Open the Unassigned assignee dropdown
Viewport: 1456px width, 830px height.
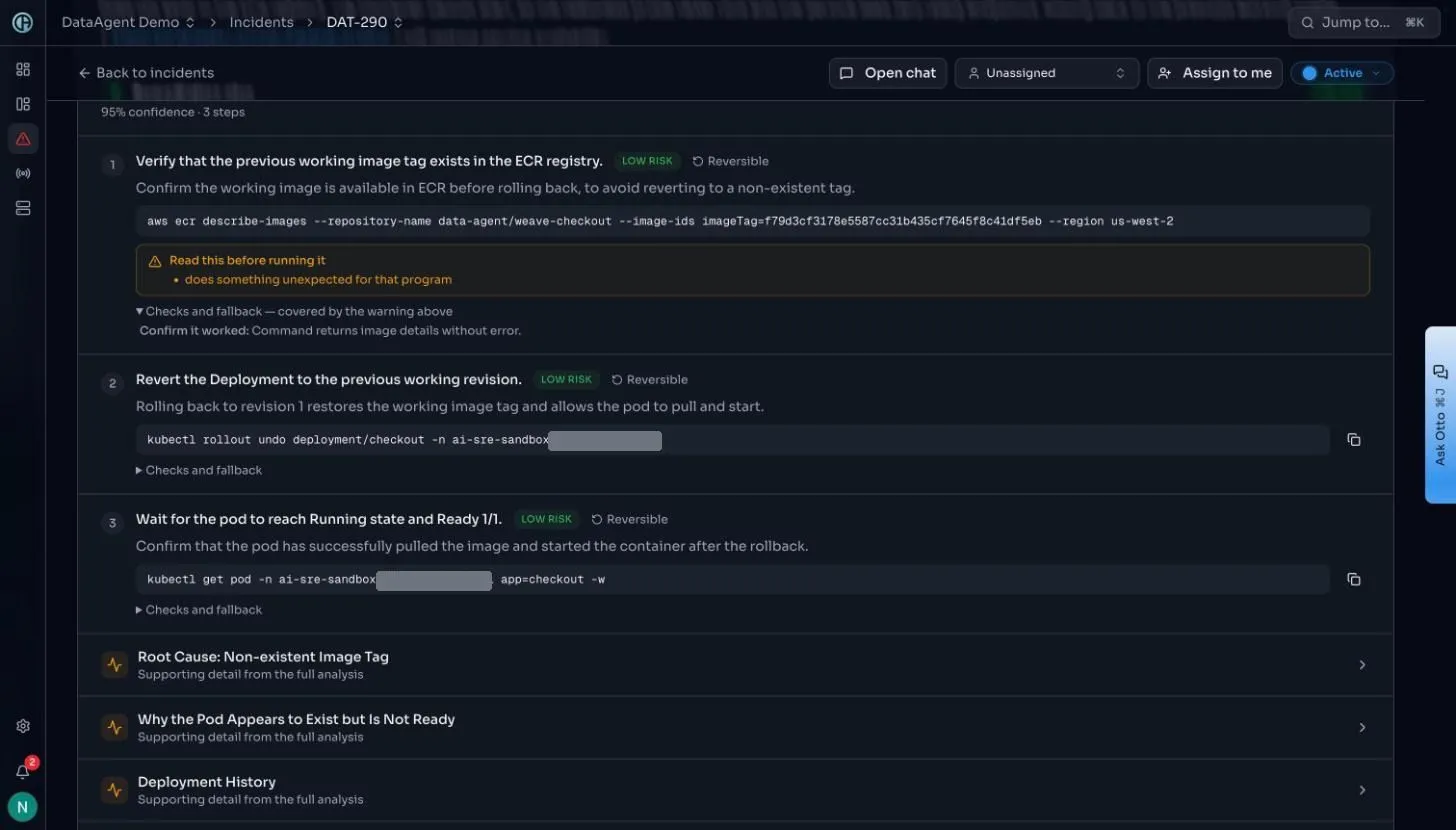point(1046,73)
